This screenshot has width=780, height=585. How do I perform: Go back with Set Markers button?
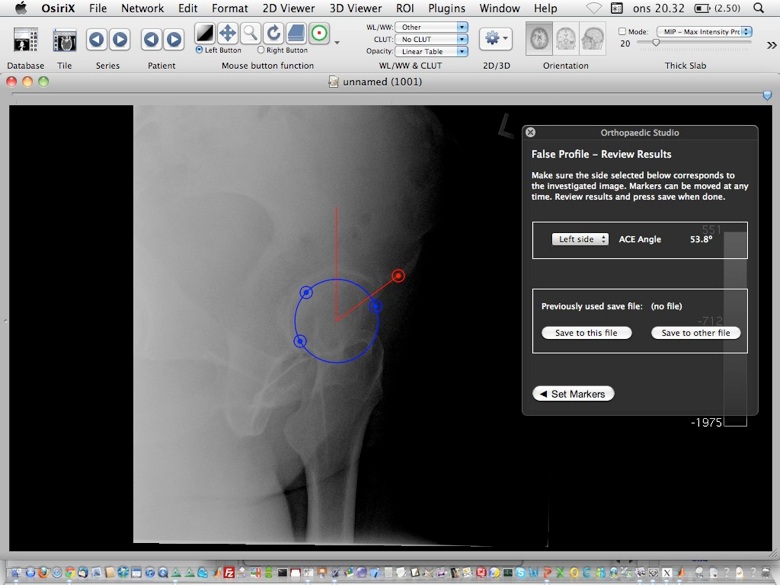tap(573, 394)
